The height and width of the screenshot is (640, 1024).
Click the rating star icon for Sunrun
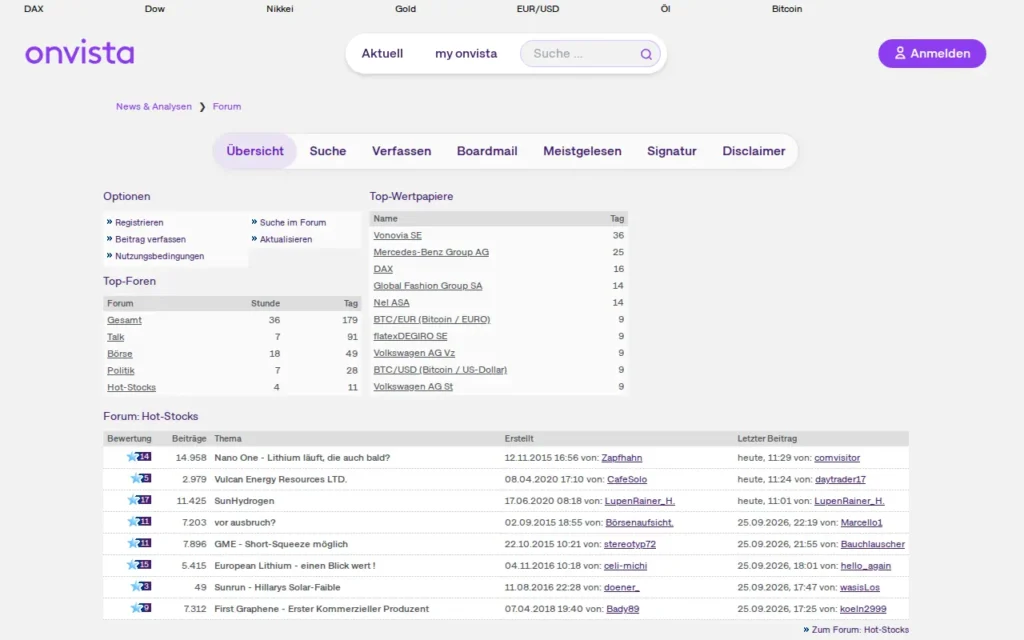click(141, 586)
